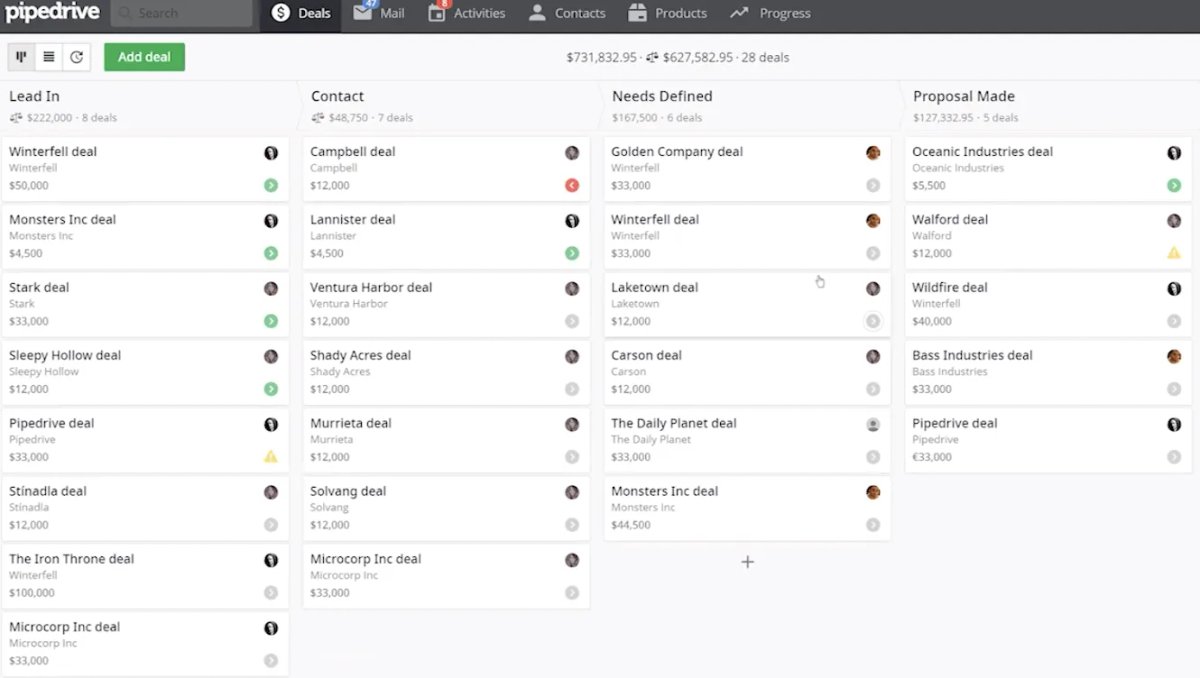Click in the Search field
The image size is (1200, 678).
pos(182,13)
